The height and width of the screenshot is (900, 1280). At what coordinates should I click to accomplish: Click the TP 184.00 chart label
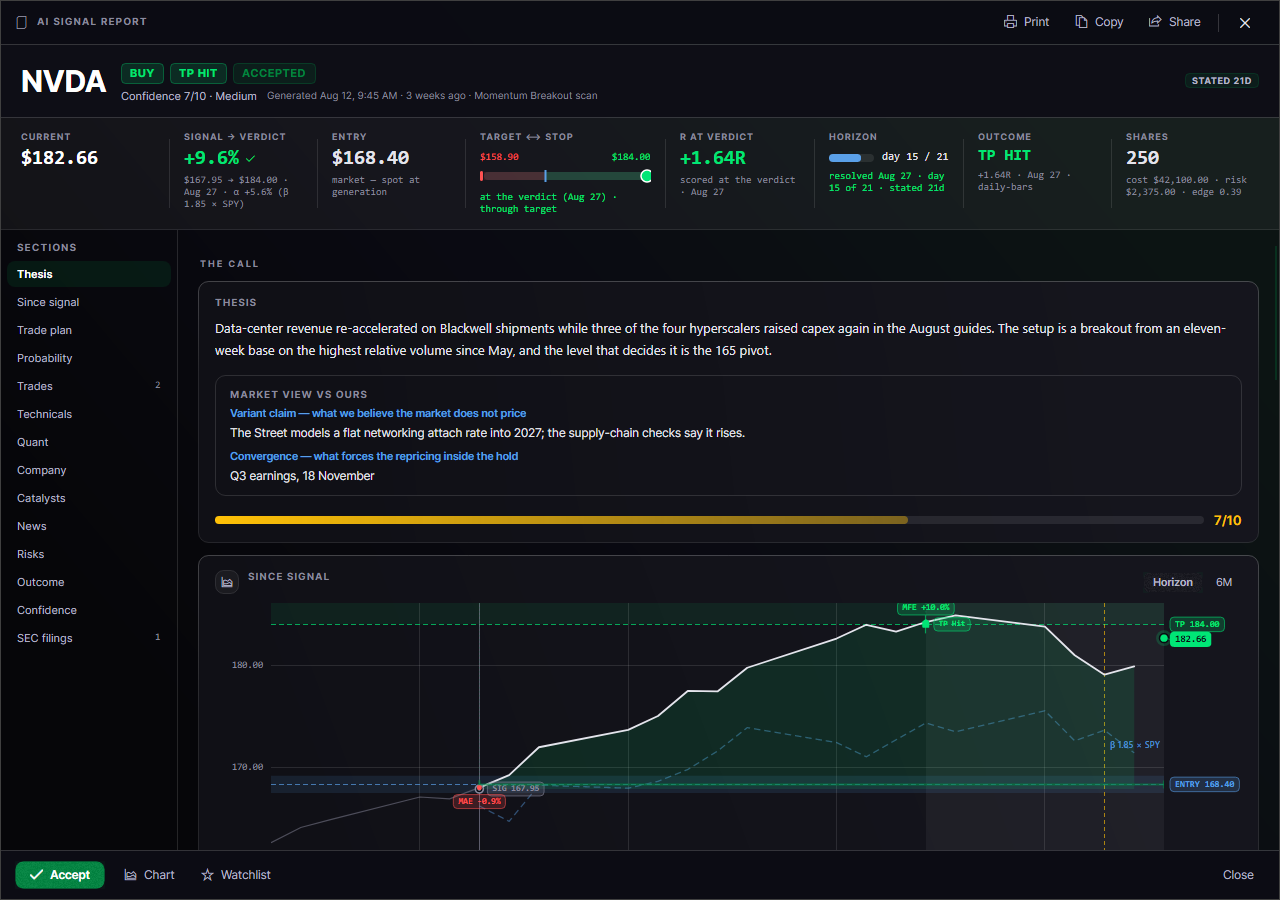1197,624
